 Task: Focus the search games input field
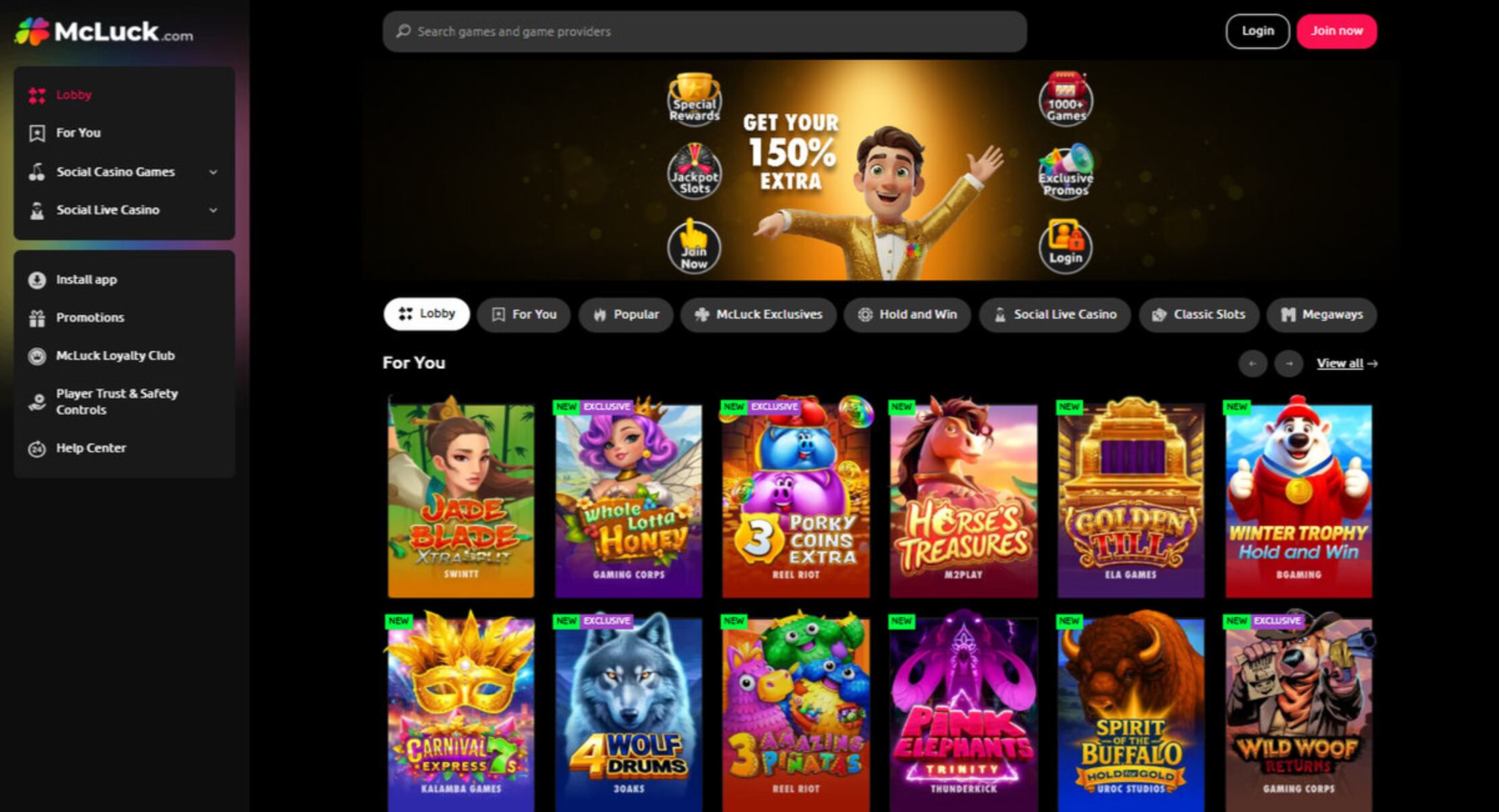coord(704,31)
